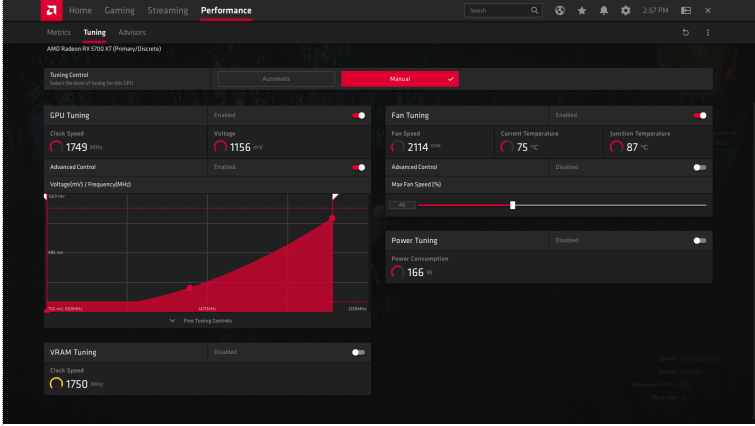The image size is (755, 426).
Task: Open the Gaming tab
Action: tap(119, 11)
